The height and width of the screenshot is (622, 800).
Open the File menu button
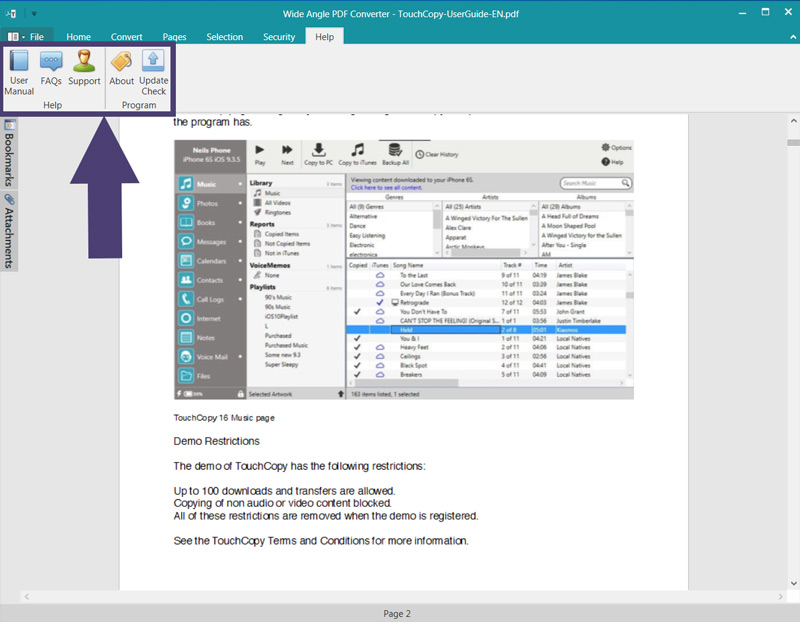26,37
